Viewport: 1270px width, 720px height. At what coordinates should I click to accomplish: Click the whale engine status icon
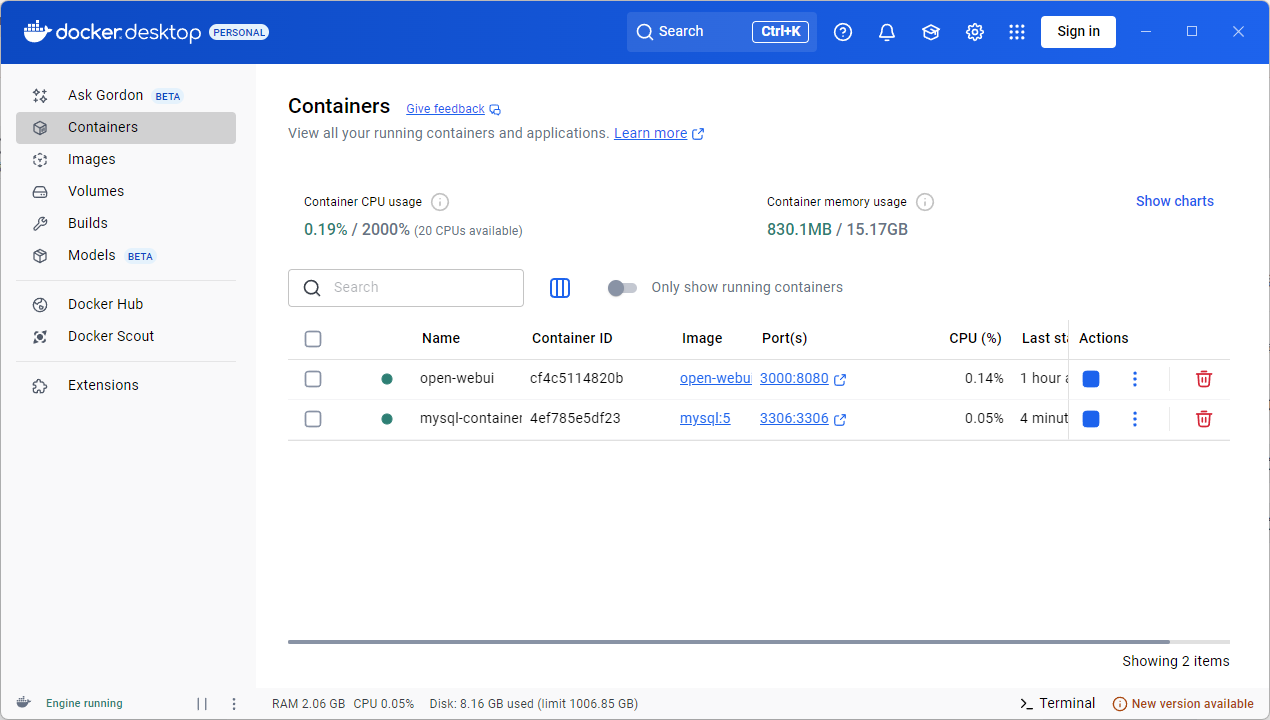[x=23, y=703]
